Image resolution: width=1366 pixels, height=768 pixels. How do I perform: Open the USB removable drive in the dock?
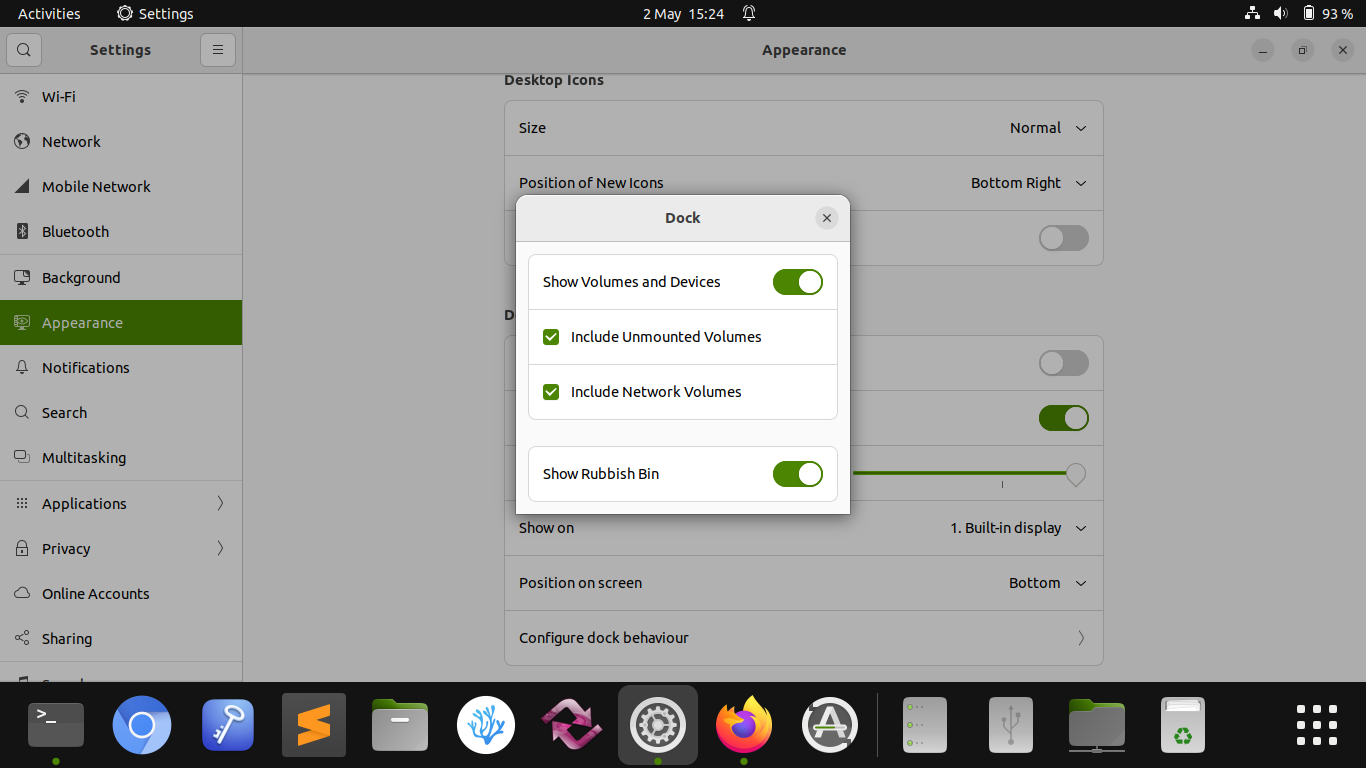[1010, 724]
